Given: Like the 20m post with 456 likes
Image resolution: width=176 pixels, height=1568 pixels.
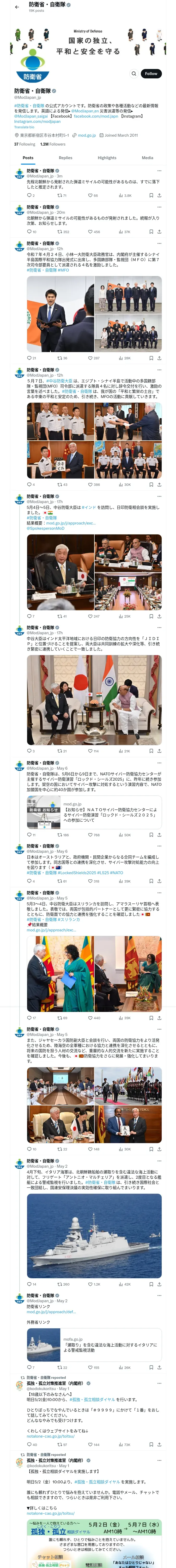Looking at the screenshot, I should coord(93,232).
